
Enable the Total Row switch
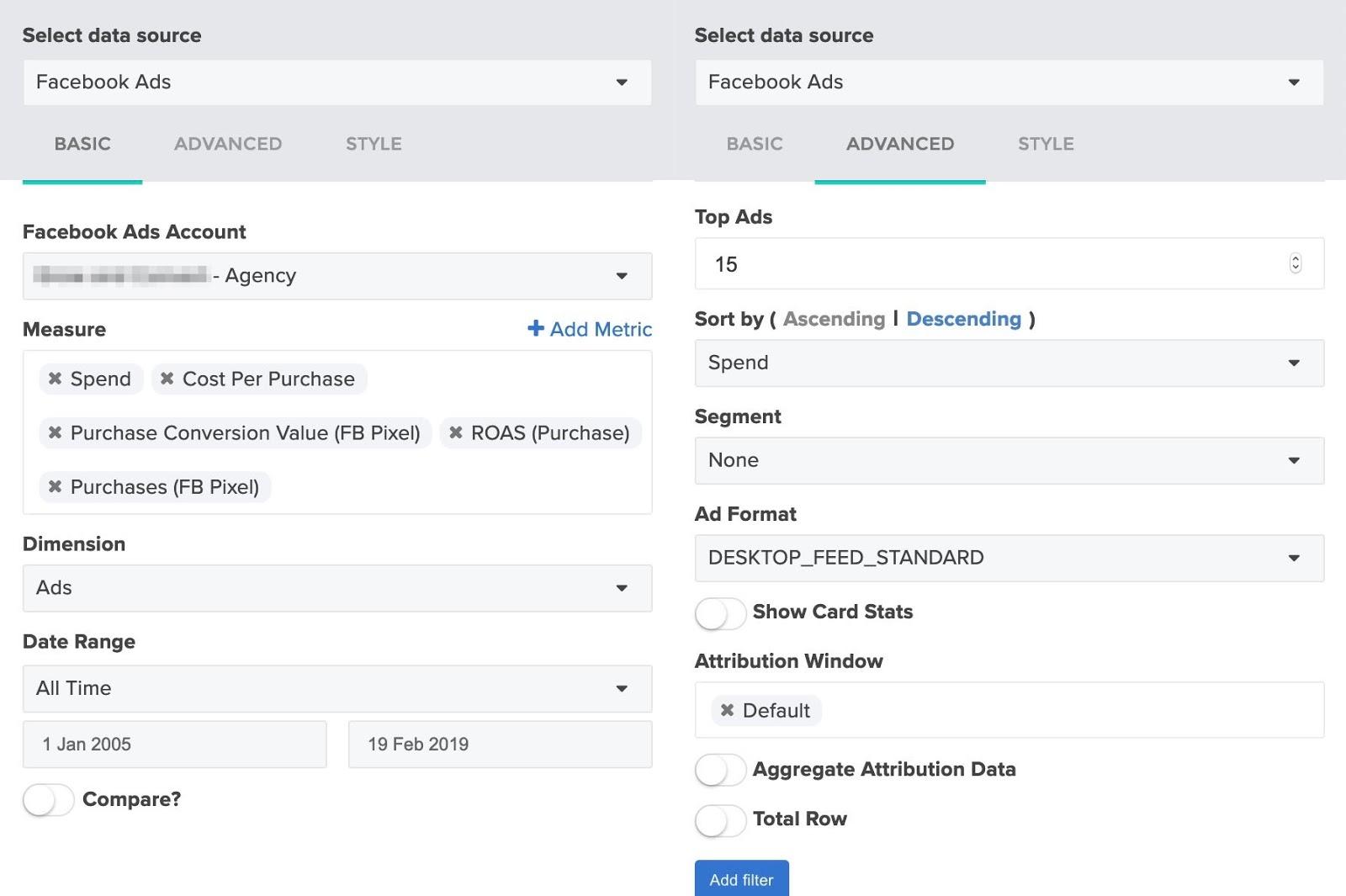point(720,819)
